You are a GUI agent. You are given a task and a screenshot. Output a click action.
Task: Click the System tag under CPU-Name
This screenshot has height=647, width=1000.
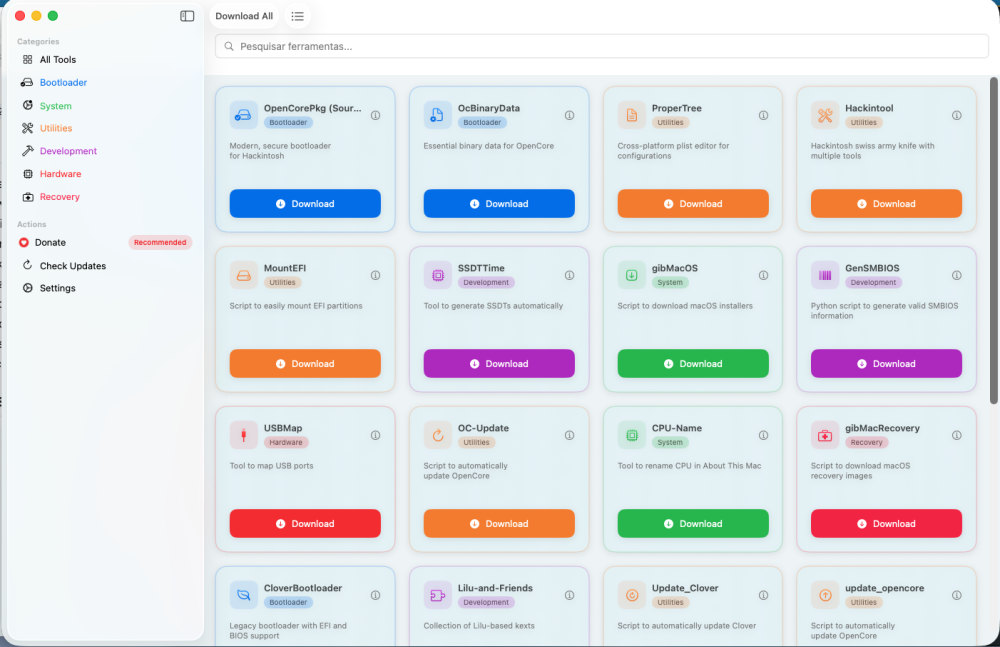point(670,442)
